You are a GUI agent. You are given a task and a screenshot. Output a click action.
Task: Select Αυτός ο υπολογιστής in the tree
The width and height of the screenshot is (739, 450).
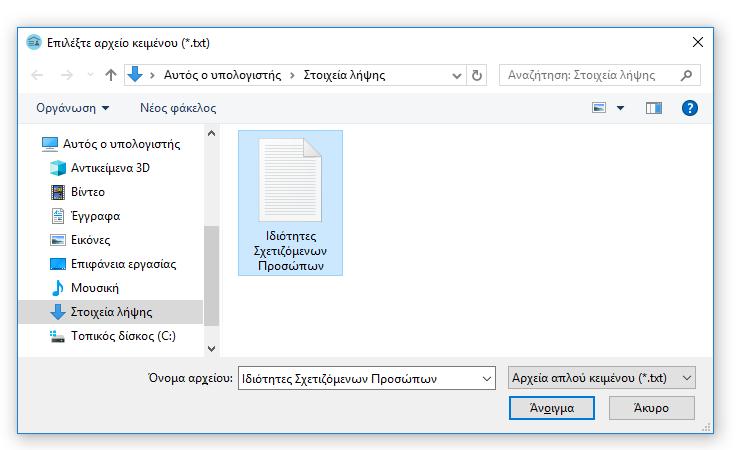point(111,144)
